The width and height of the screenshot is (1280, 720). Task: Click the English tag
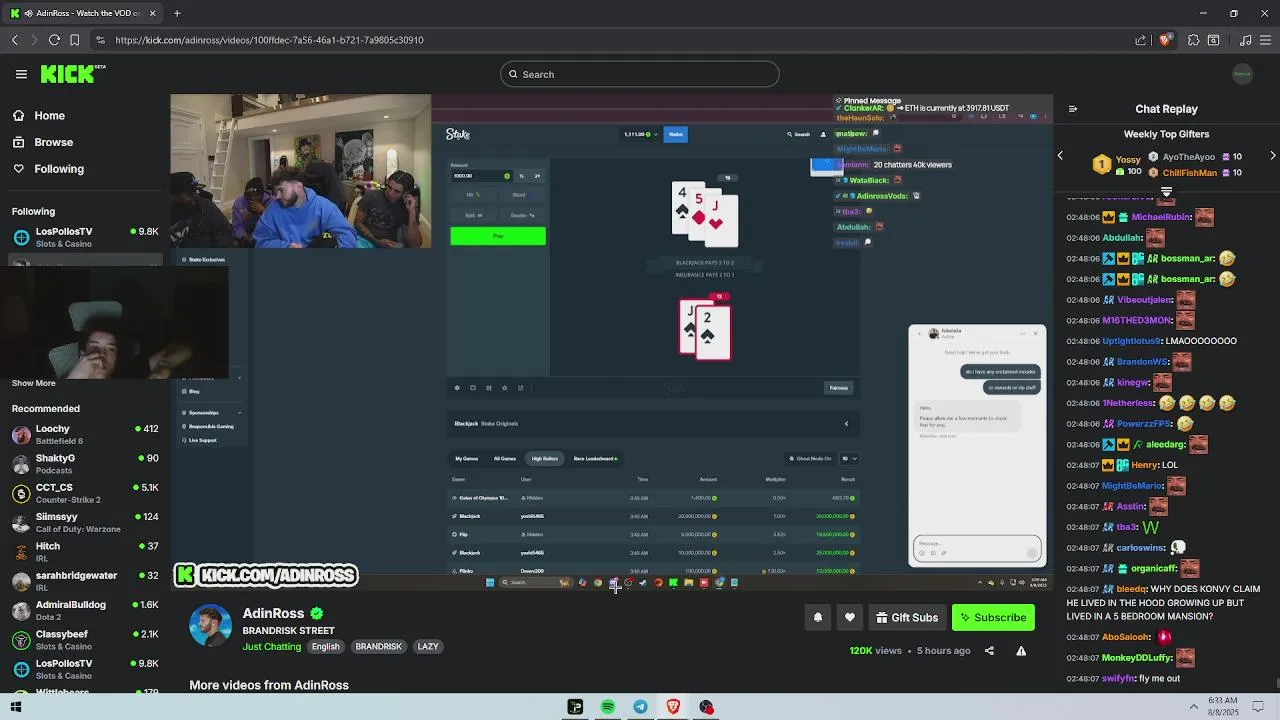(x=326, y=647)
